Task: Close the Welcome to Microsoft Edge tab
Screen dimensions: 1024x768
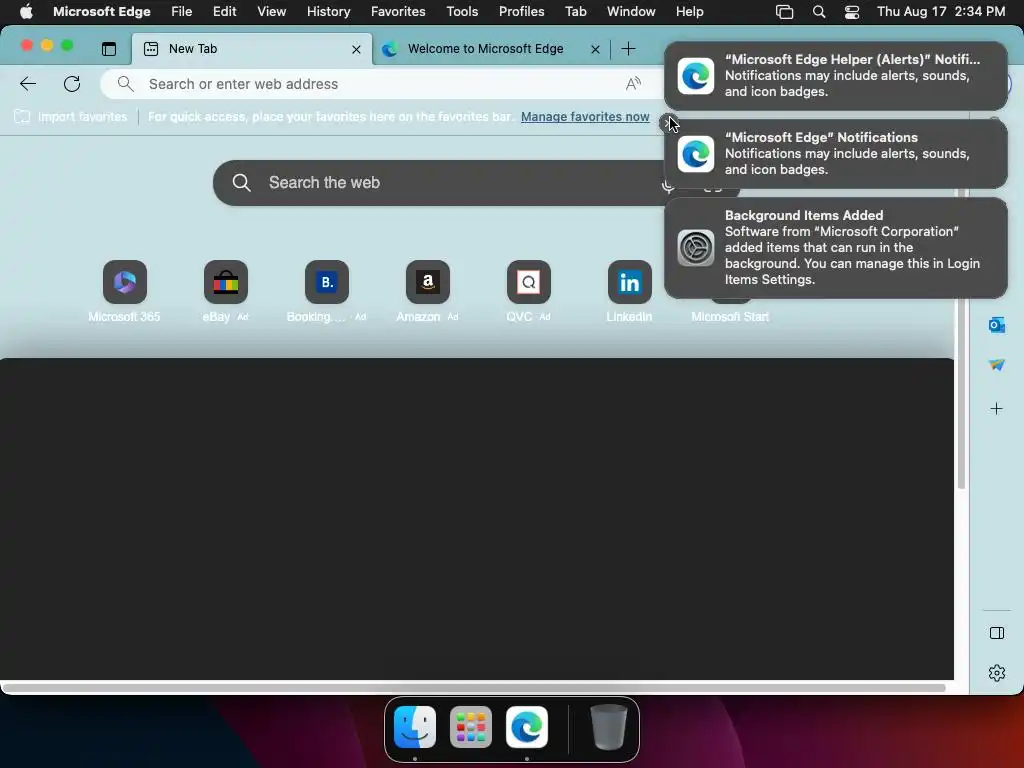Action: [595, 50]
